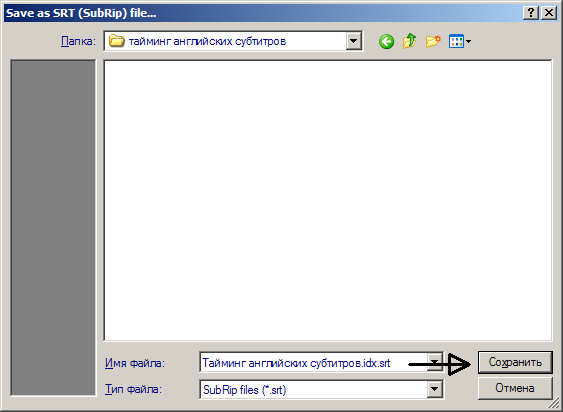Select the folder name in Папка combo box
The image size is (563, 412).
click(x=207, y=41)
